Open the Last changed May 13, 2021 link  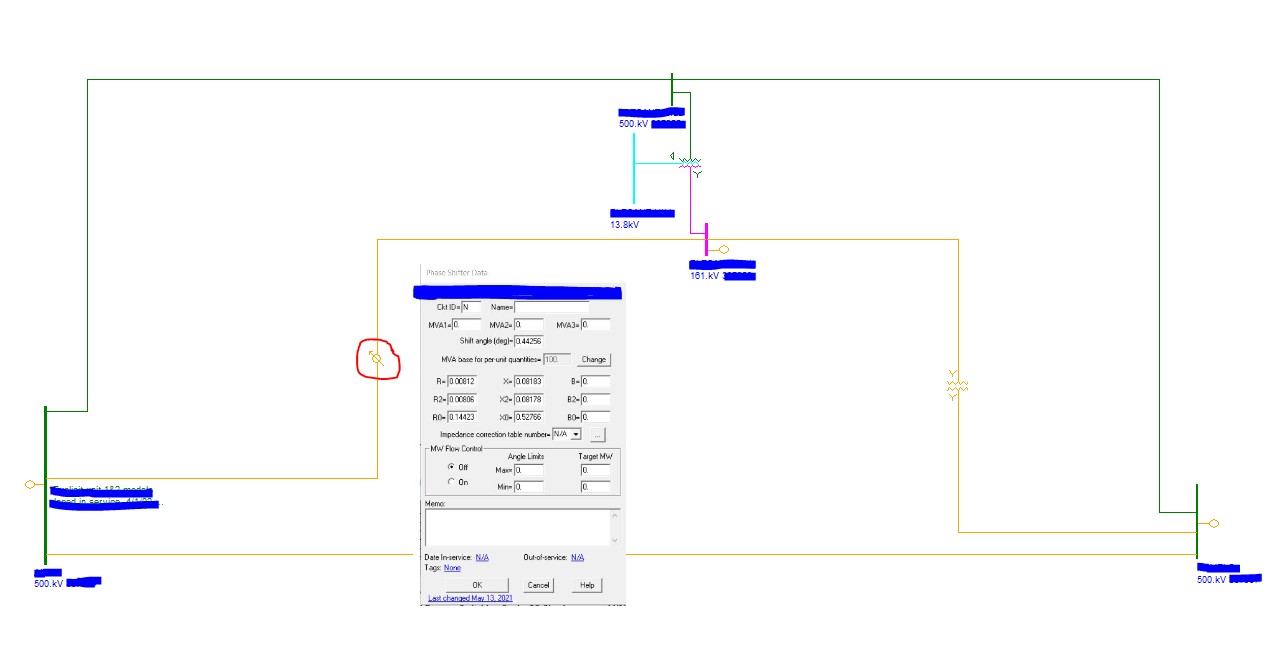pyautogui.click(x=465, y=598)
